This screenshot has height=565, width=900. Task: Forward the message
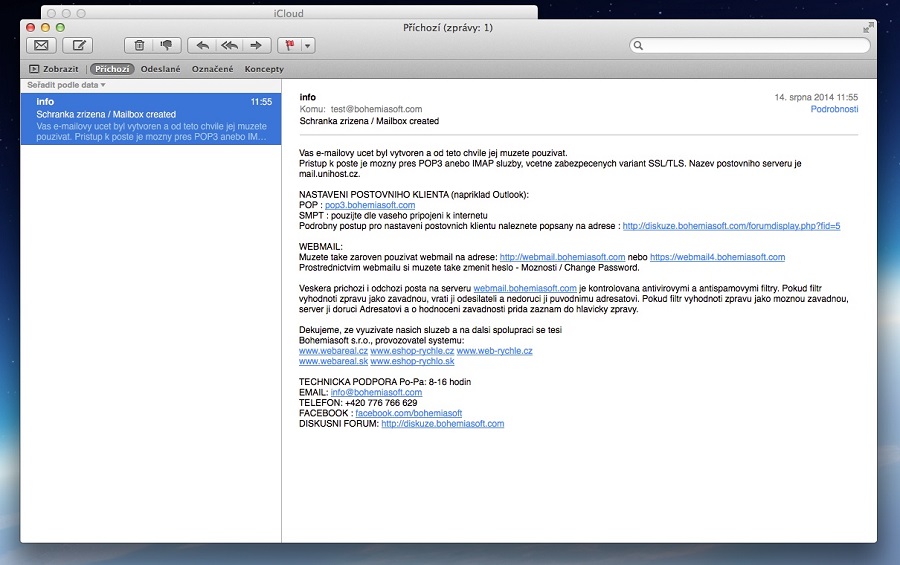pos(256,45)
